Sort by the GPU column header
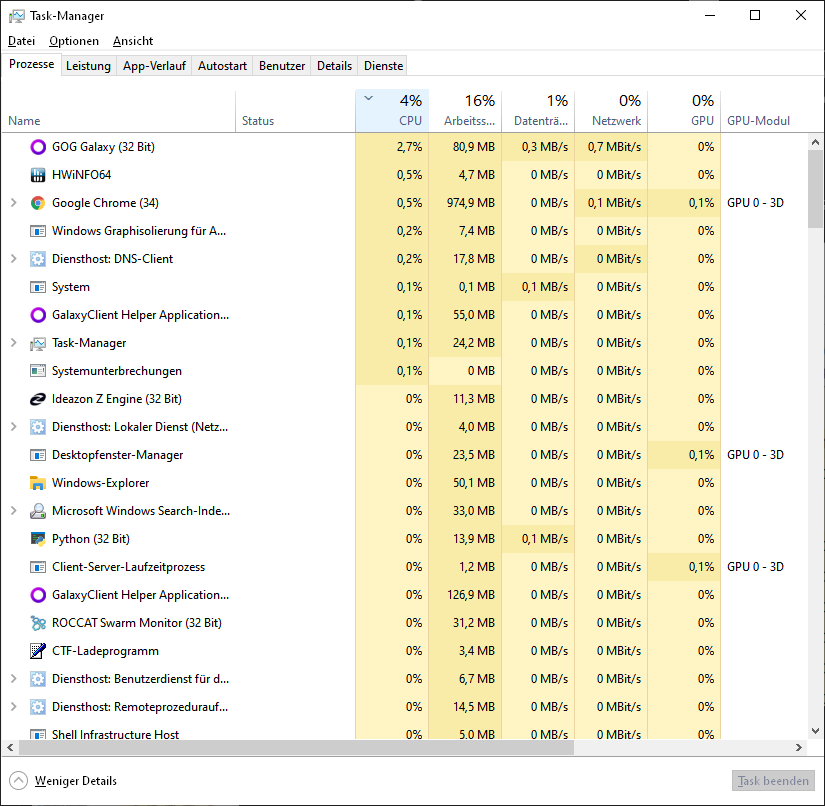The width and height of the screenshot is (825, 806). click(x=684, y=110)
